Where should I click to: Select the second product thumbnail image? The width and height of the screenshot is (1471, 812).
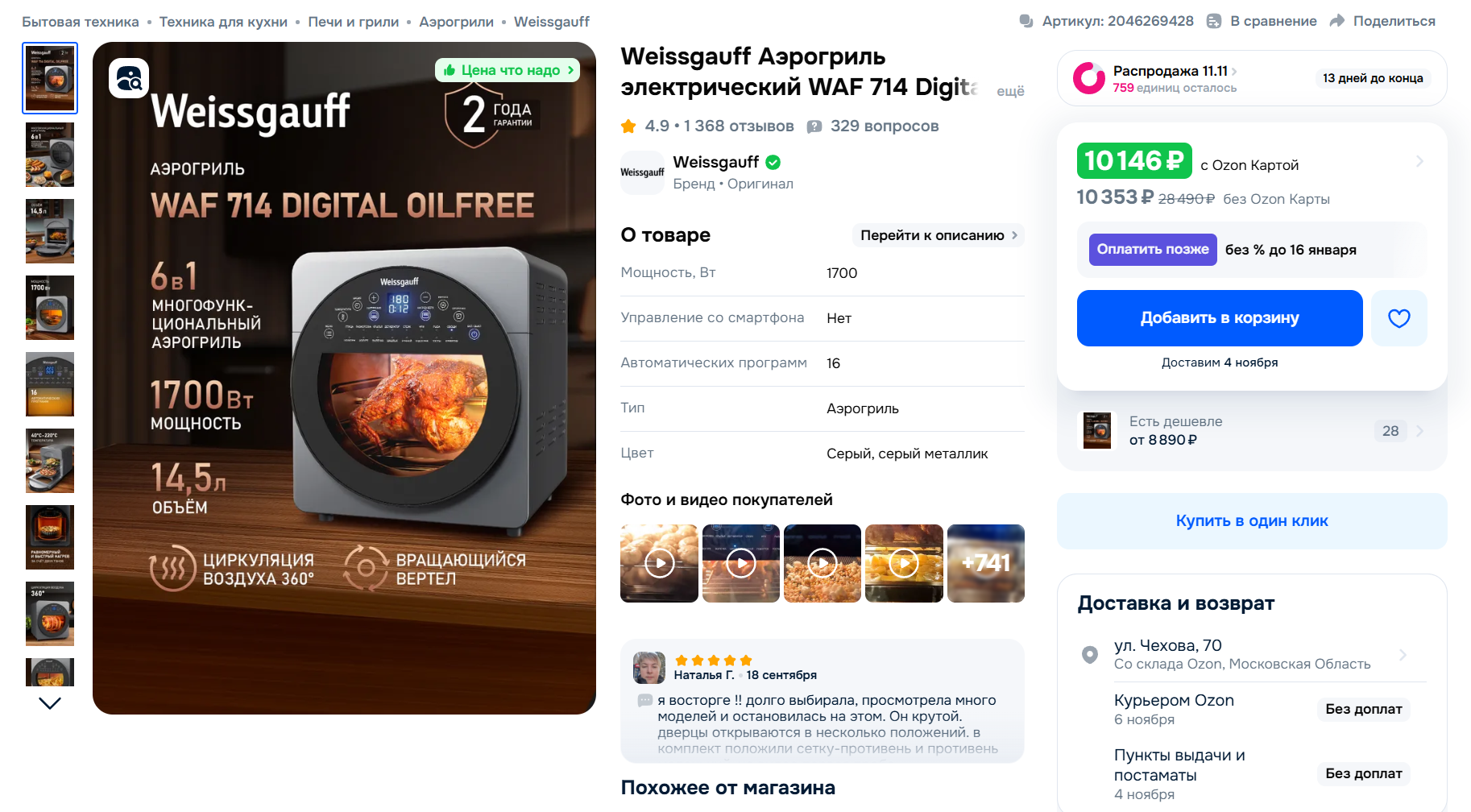[x=50, y=155]
